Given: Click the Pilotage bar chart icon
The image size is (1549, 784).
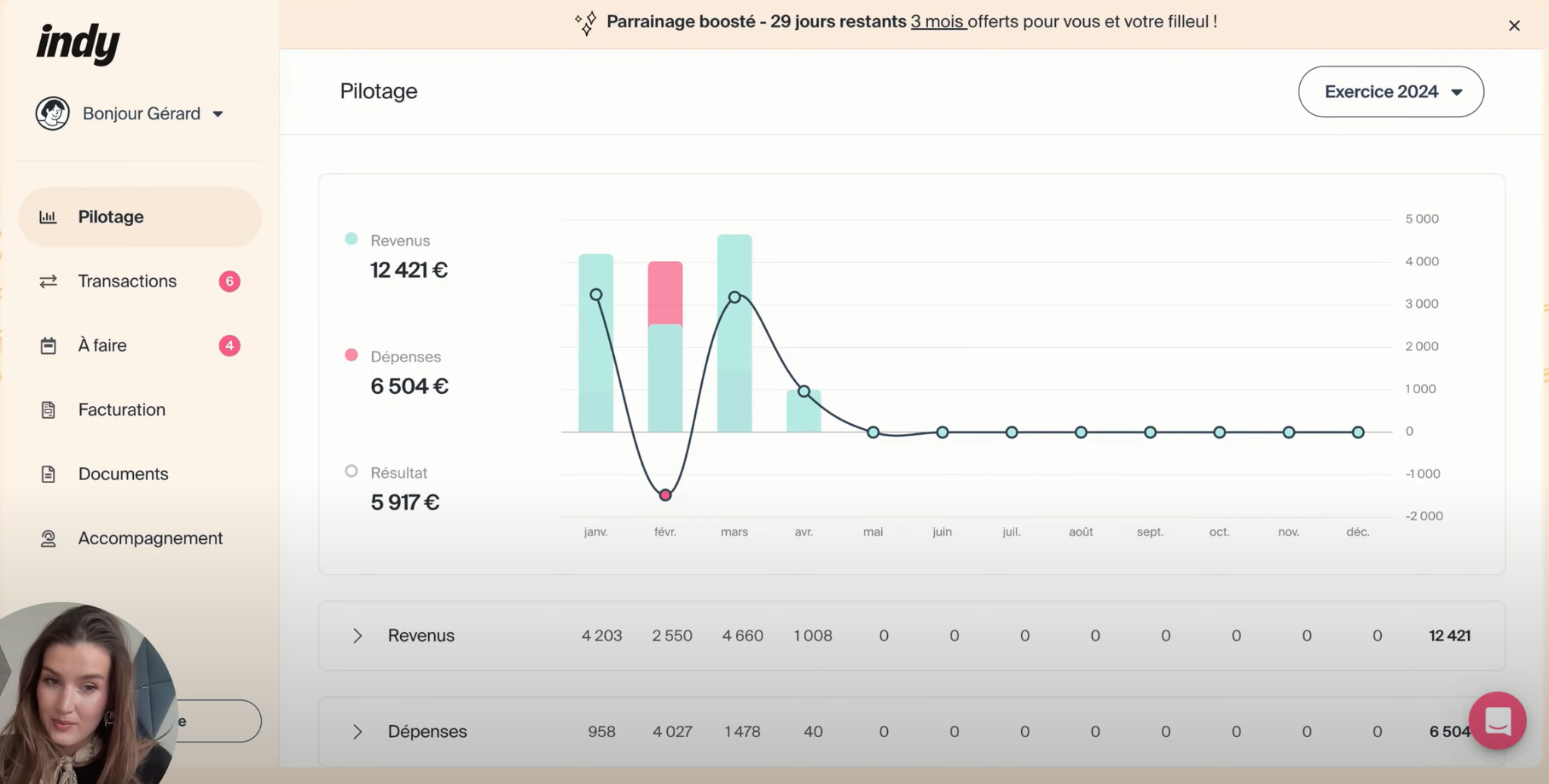Looking at the screenshot, I should click(48, 217).
